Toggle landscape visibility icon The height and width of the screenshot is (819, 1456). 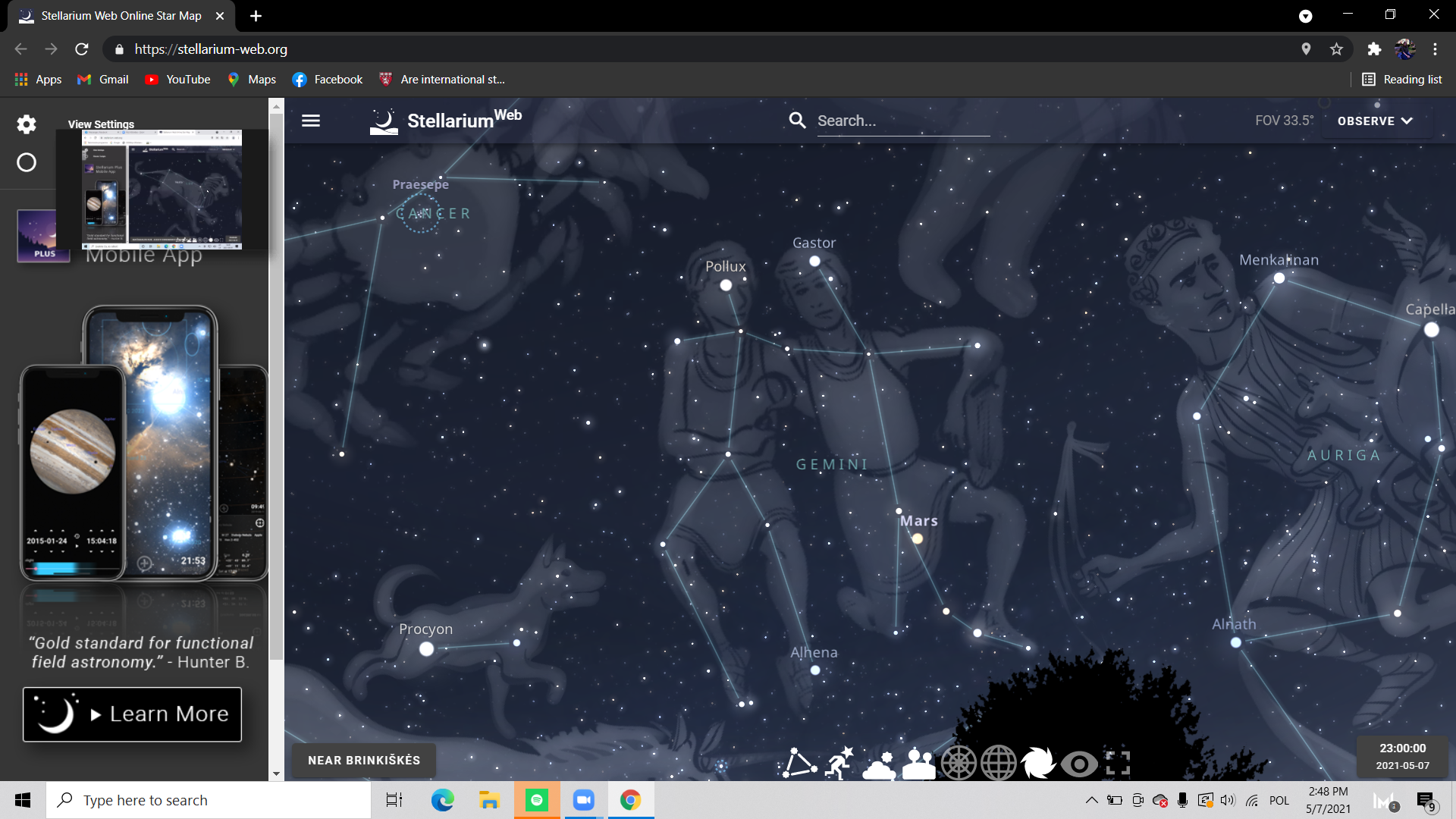919,764
